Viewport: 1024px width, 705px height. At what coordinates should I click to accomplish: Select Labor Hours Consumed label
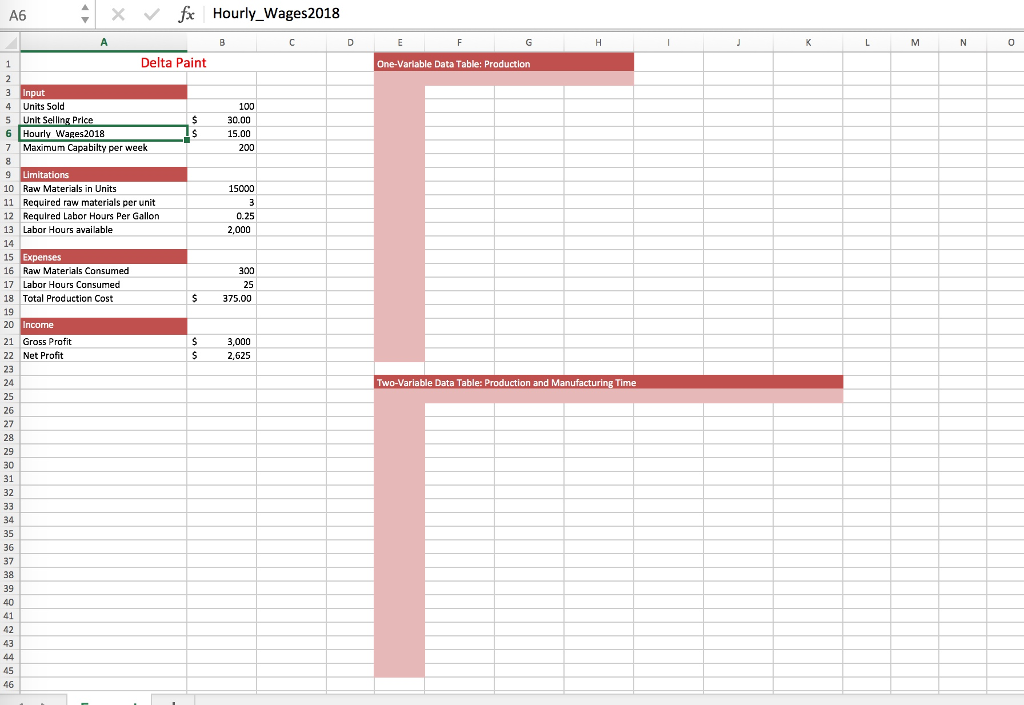[x=104, y=285]
